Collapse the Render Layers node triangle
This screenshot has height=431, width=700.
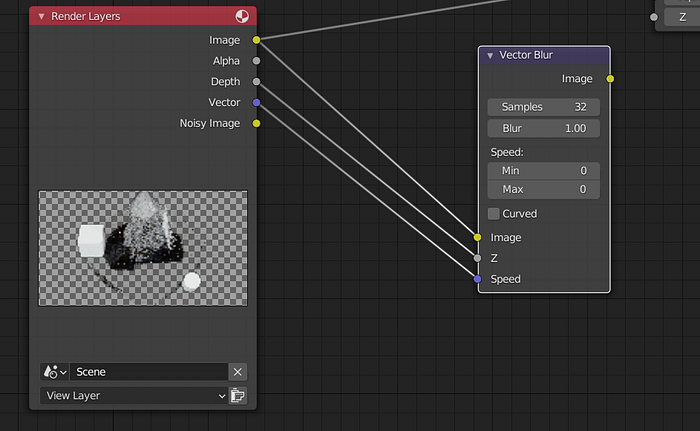point(42,17)
